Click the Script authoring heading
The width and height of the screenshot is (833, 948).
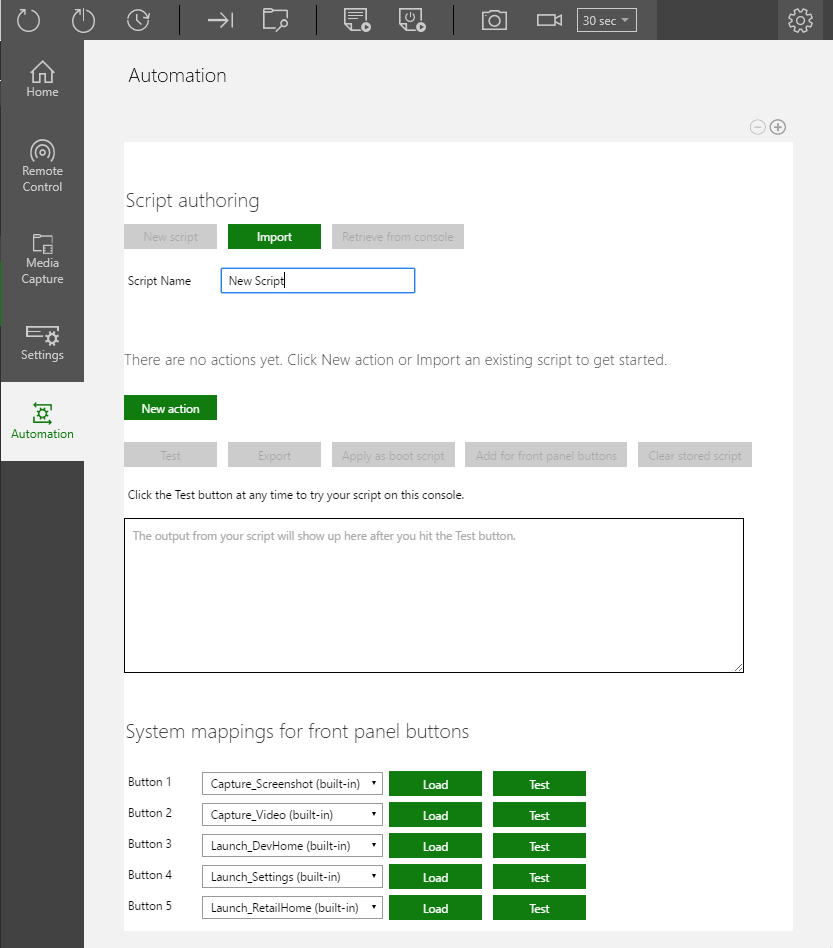tap(192, 201)
